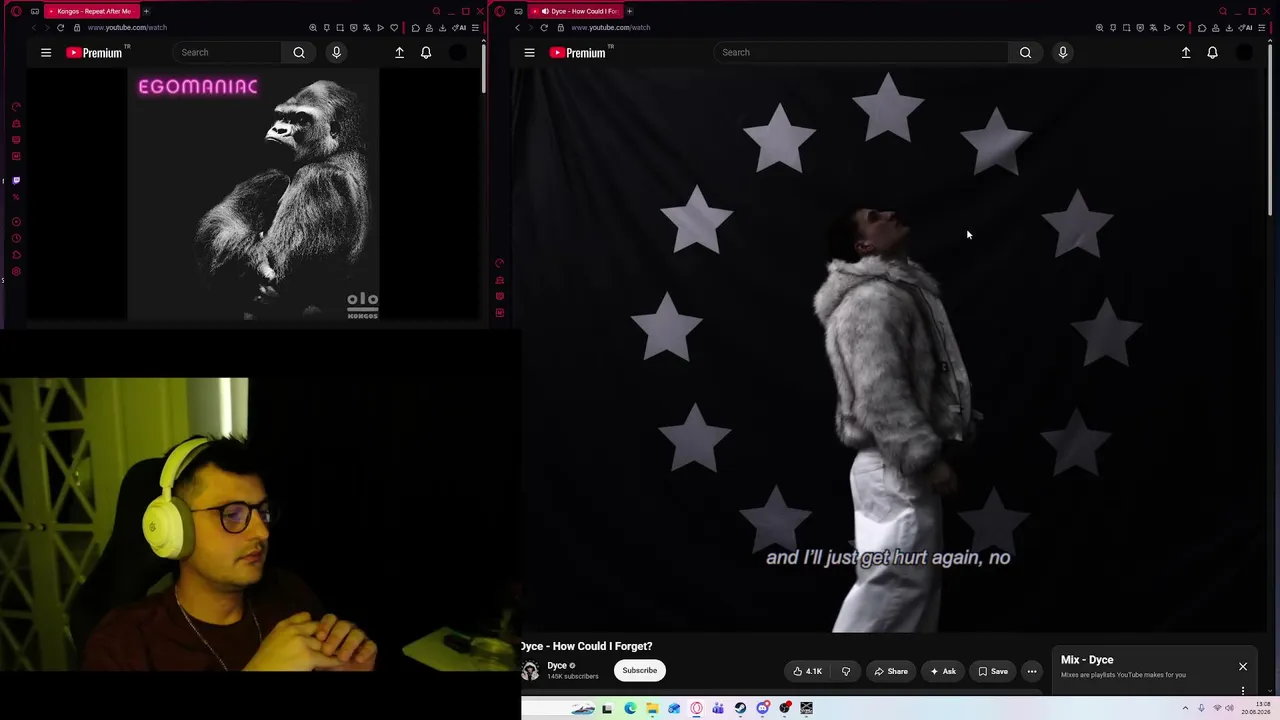Image resolution: width=1280 pixels, height=720 pixels.
Task: Click the search magnifier in Kongos window
Action: 299,52
